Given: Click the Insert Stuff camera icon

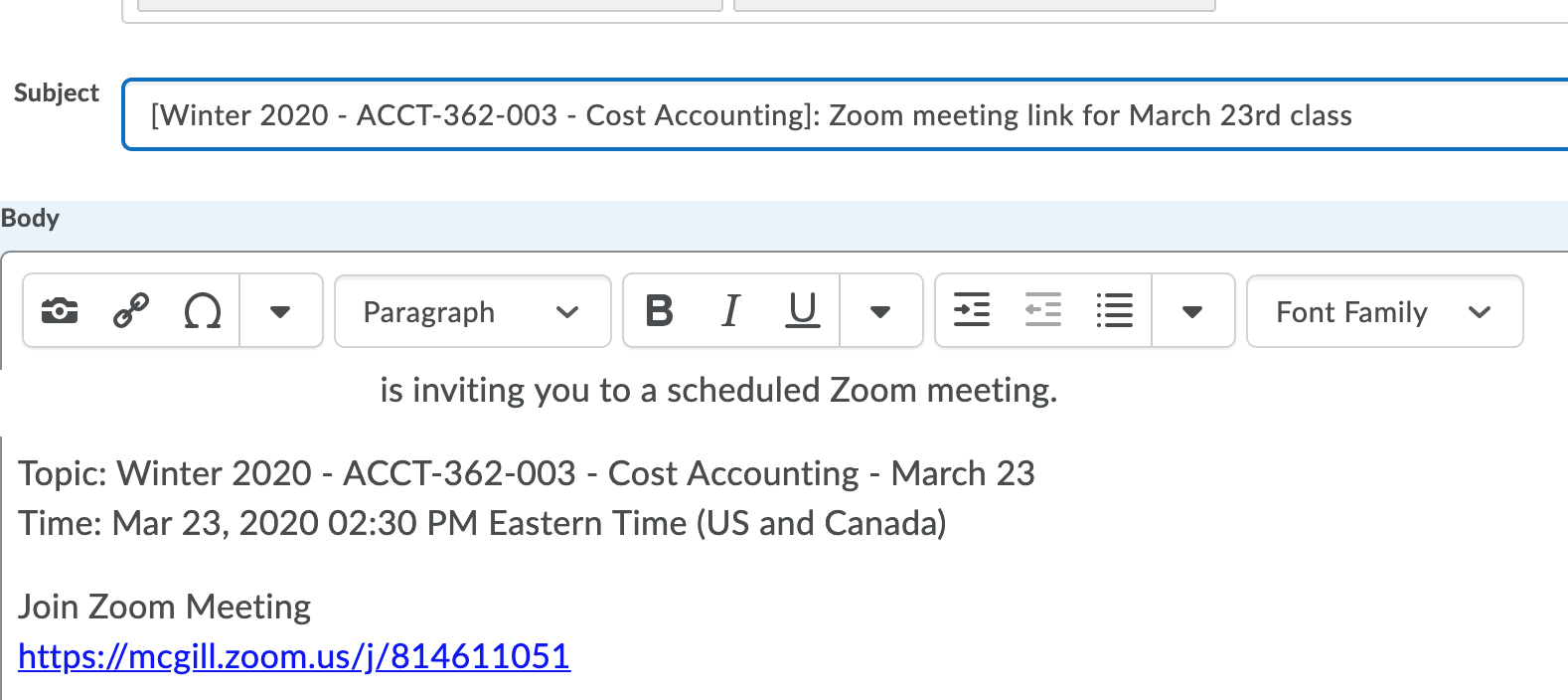Looking at the screenshot, I should pyautogui.click(x=60, y=311).
